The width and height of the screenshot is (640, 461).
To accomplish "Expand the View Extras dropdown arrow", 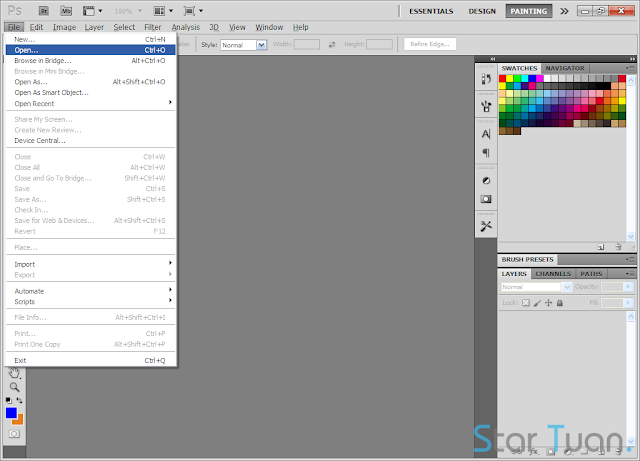I will [x=100, y=11].
